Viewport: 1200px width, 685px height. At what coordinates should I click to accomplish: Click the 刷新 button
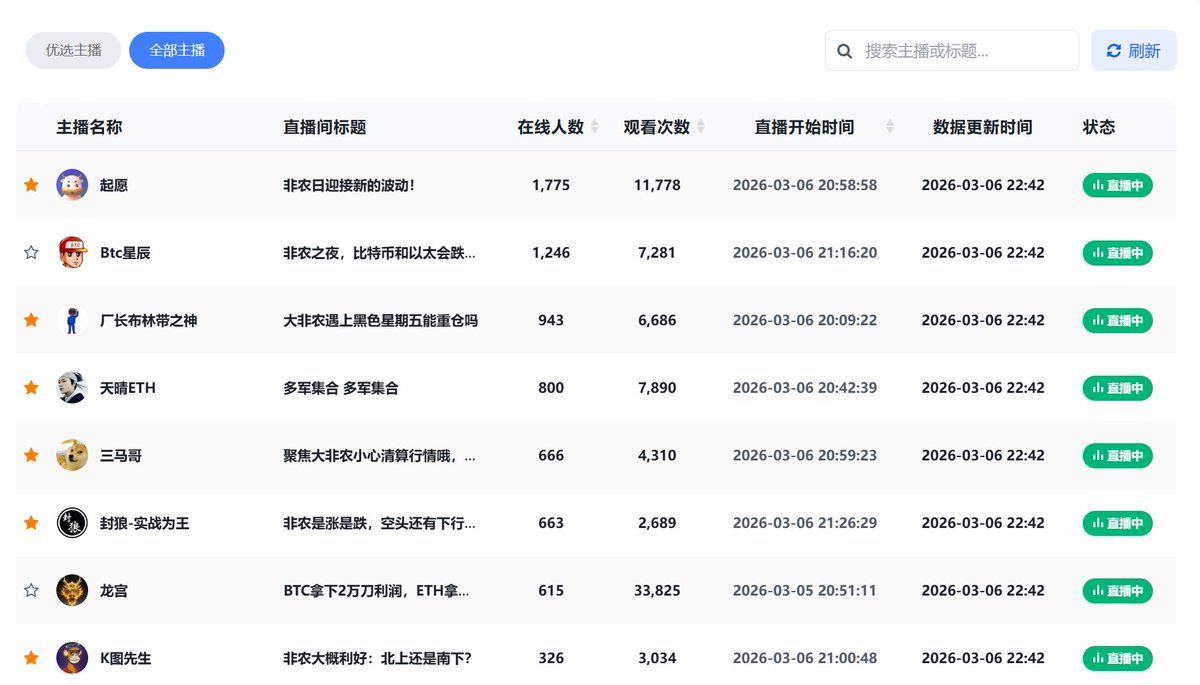1134,50
